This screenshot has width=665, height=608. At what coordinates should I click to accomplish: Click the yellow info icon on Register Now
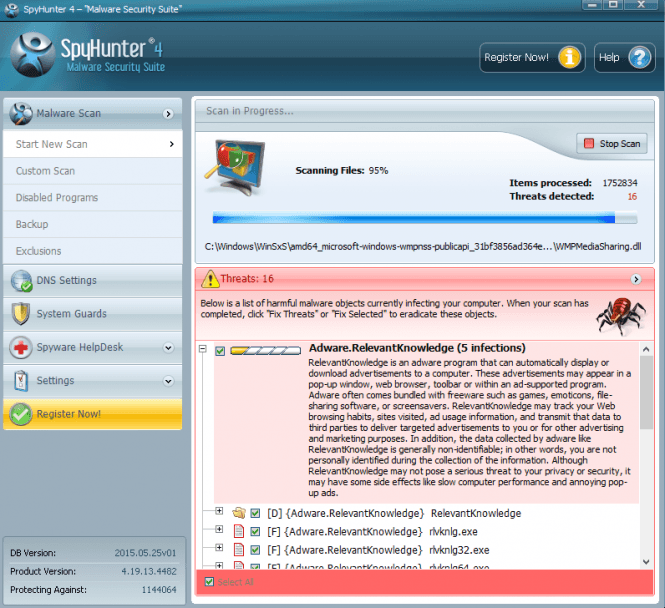coord(569,57)
